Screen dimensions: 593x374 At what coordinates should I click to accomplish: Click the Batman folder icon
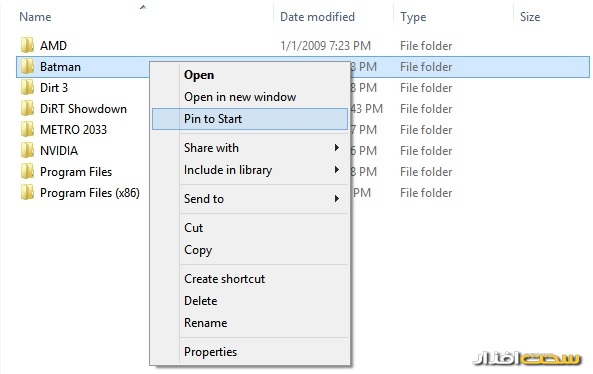click(27, 67)
